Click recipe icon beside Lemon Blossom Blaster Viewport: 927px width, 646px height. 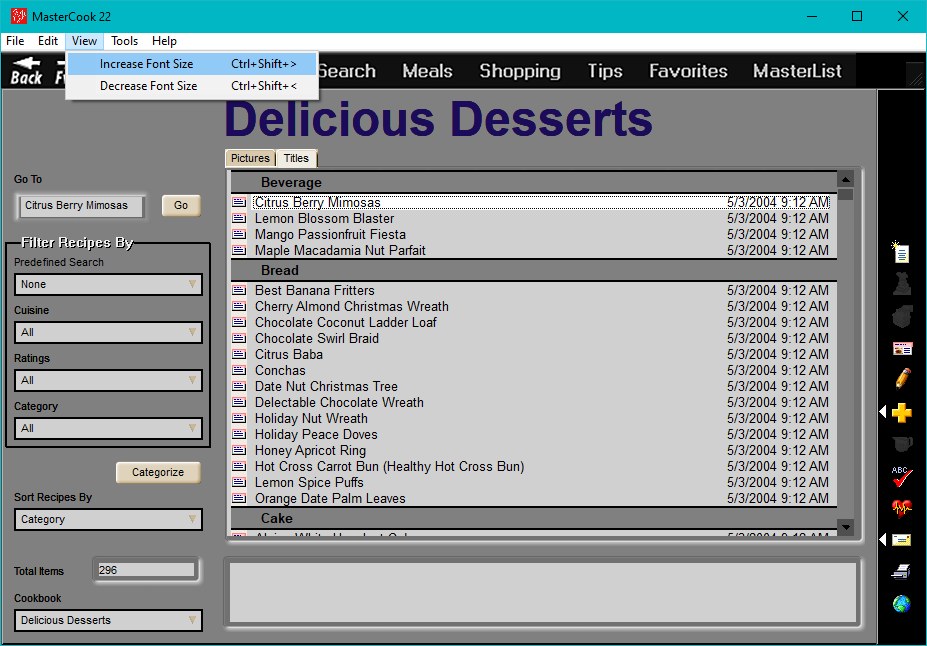(239, 219)
